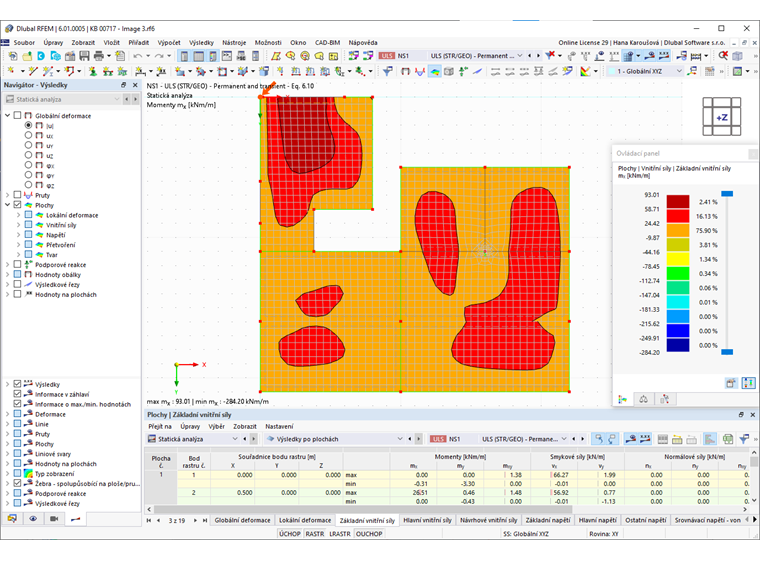This screenshot has width=760, height=561.
Task: Click the member deformation icon in toolbar
Action: tap(420, 71)
